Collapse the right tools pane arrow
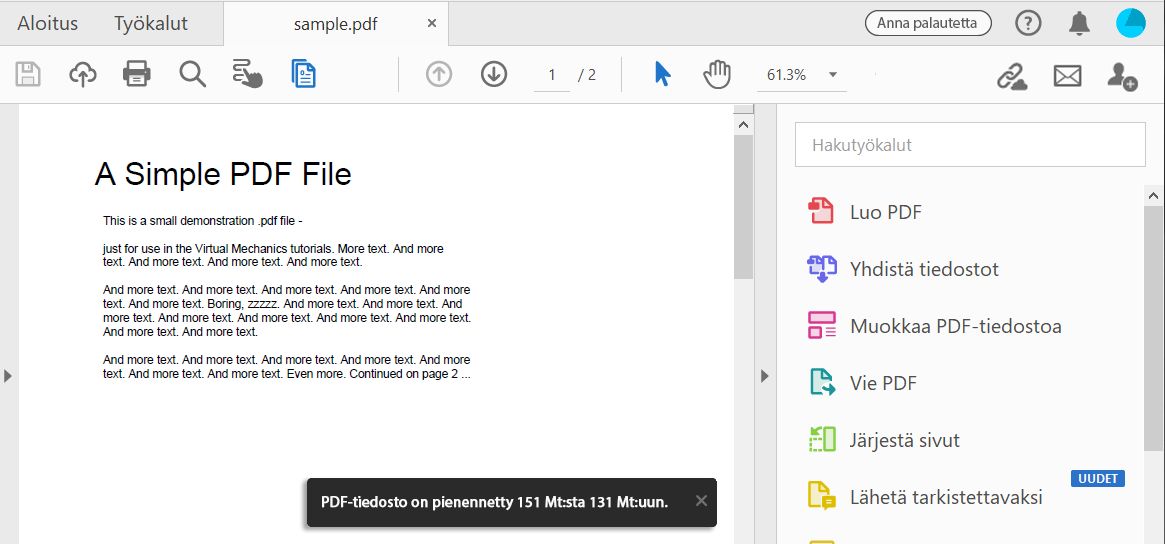This screenshot has height=544, width=1165. [x=765, y=377]
